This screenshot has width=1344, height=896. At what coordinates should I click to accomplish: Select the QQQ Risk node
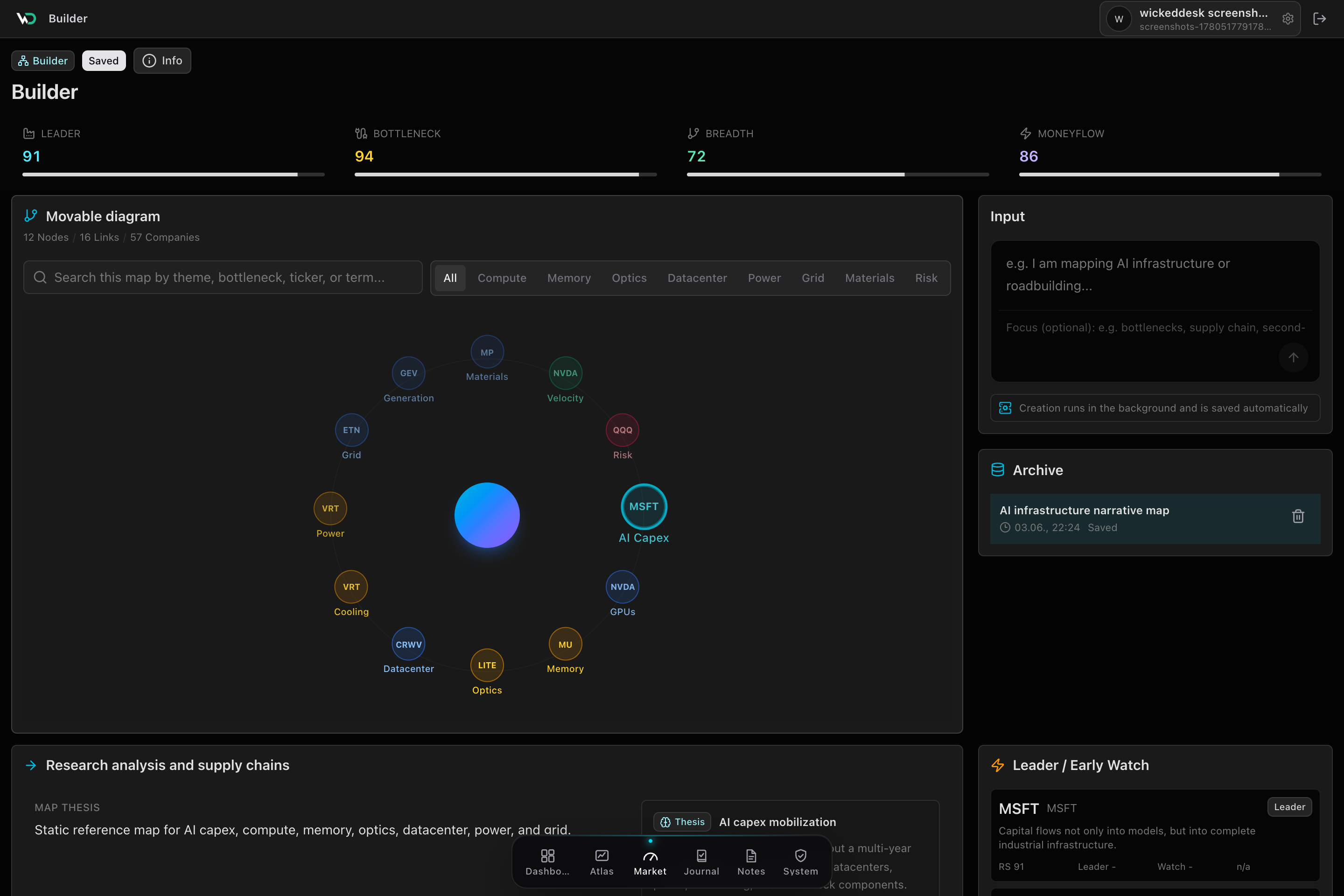622,430
